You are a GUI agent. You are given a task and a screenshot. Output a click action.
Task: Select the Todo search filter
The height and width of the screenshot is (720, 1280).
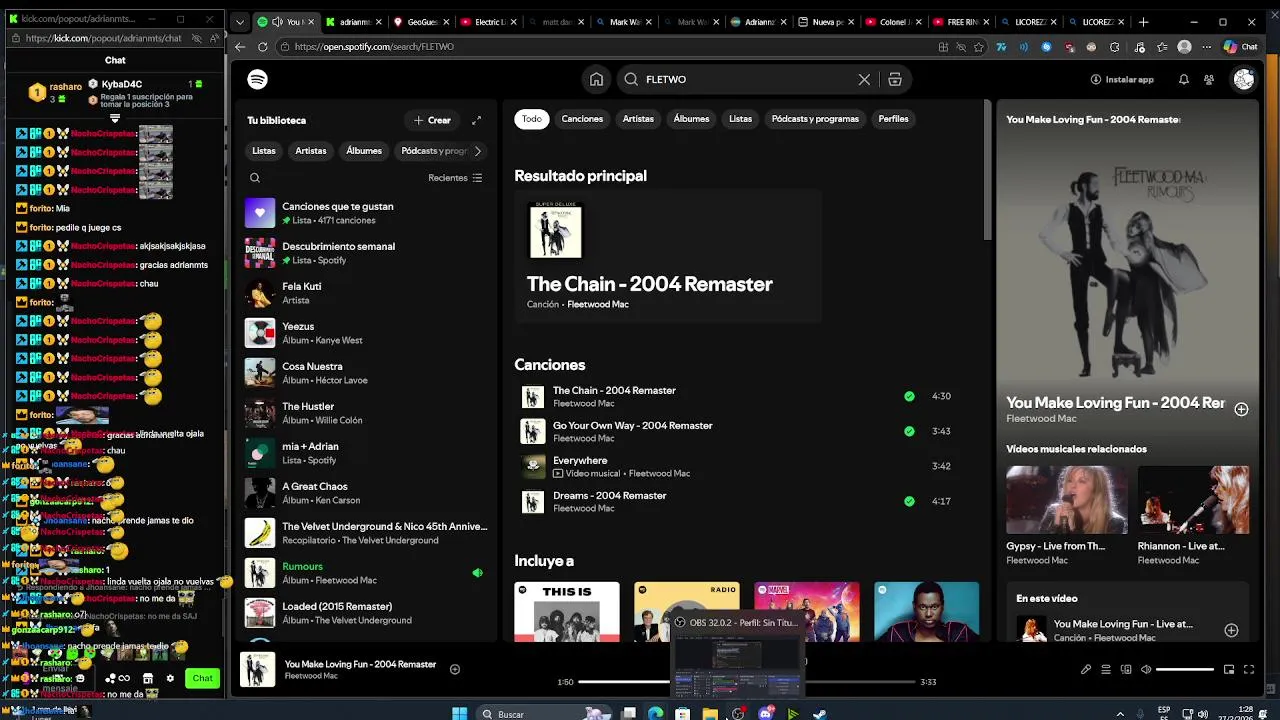point(532,119)
